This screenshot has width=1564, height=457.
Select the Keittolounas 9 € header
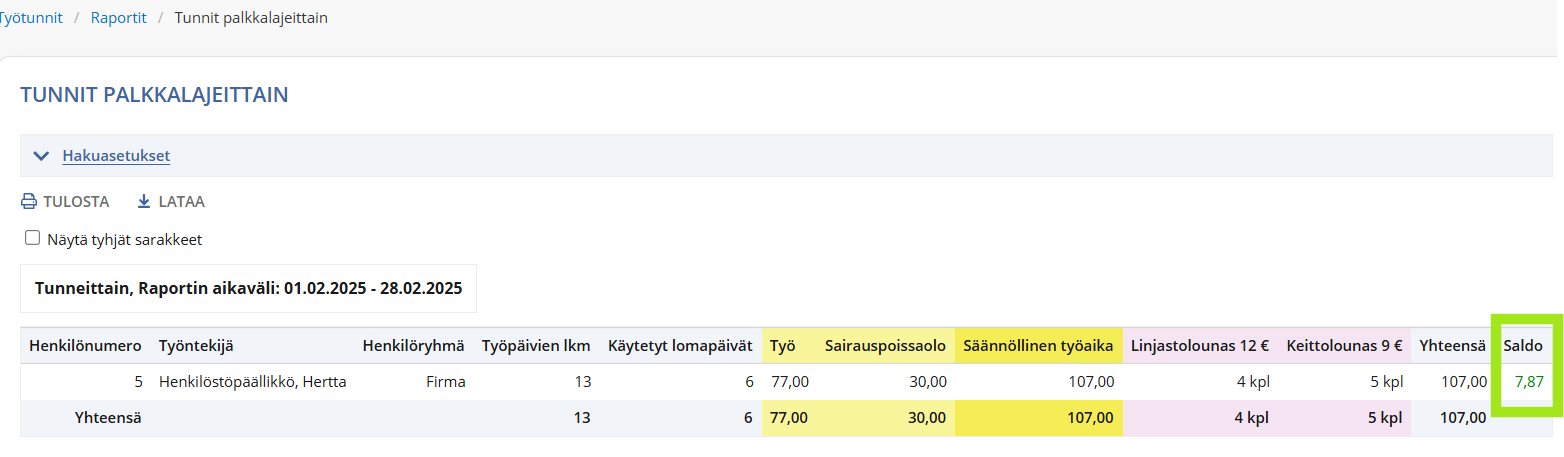coord(1345,346)
